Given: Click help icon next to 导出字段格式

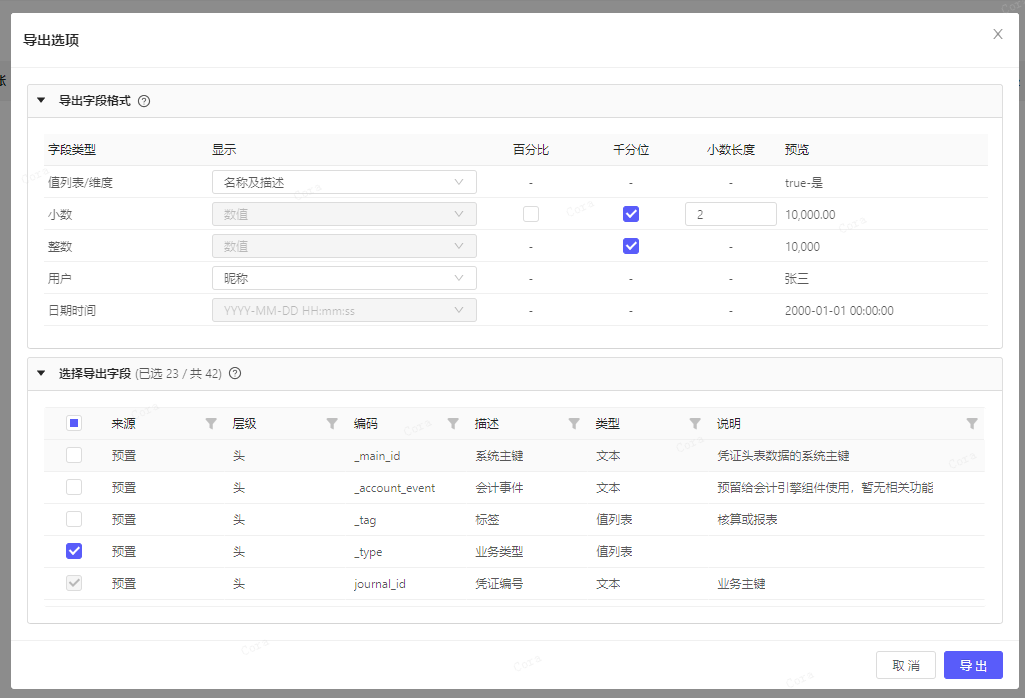Looking at the screenshot, I should [144, 101].
